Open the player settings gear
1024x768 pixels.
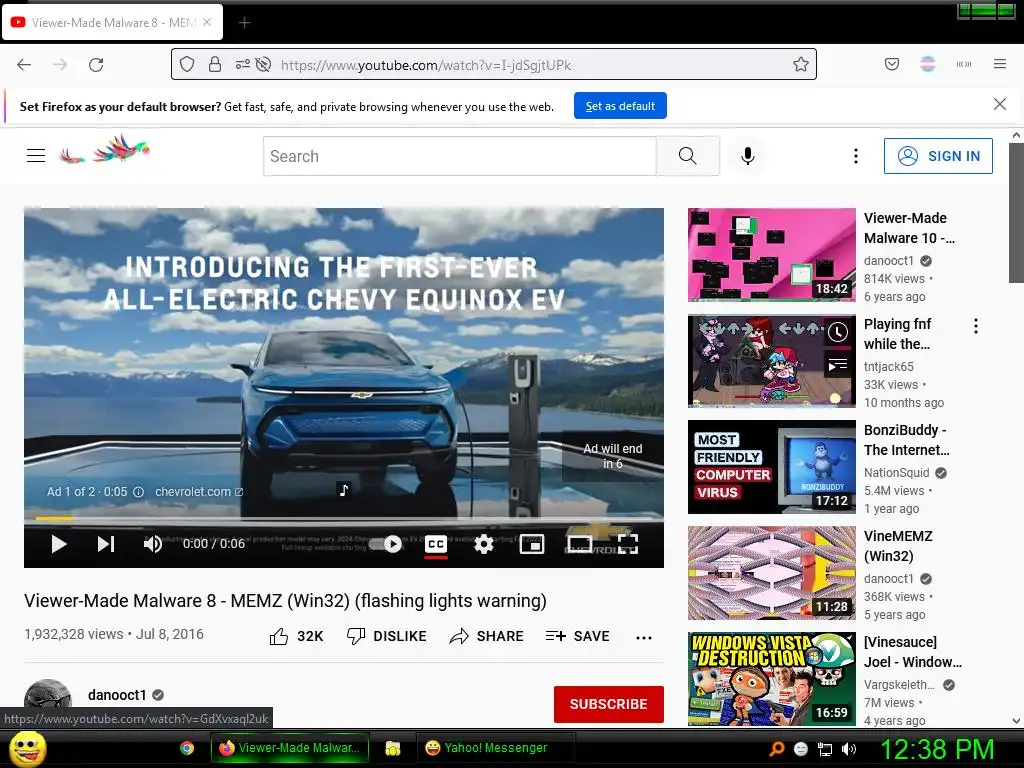(483, 543)
